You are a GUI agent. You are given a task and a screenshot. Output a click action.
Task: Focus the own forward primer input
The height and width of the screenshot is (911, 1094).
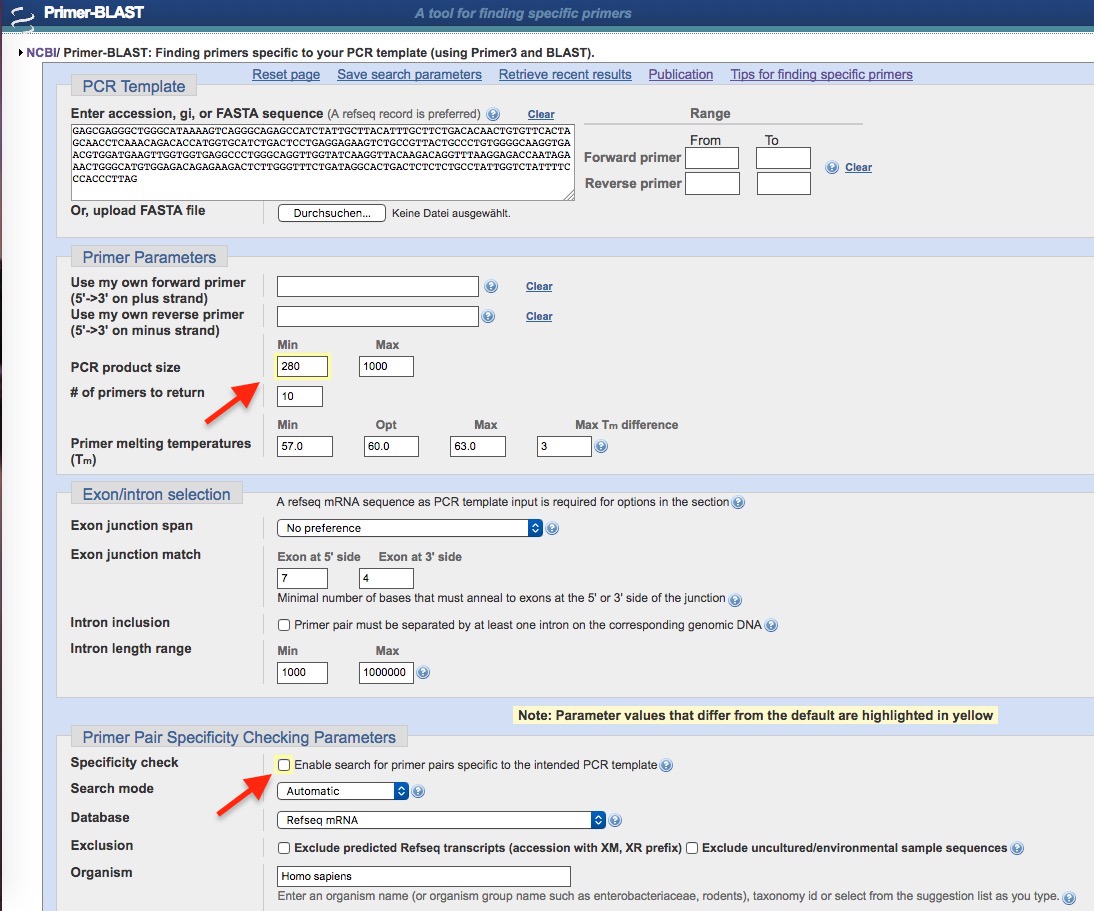[377, 287]
